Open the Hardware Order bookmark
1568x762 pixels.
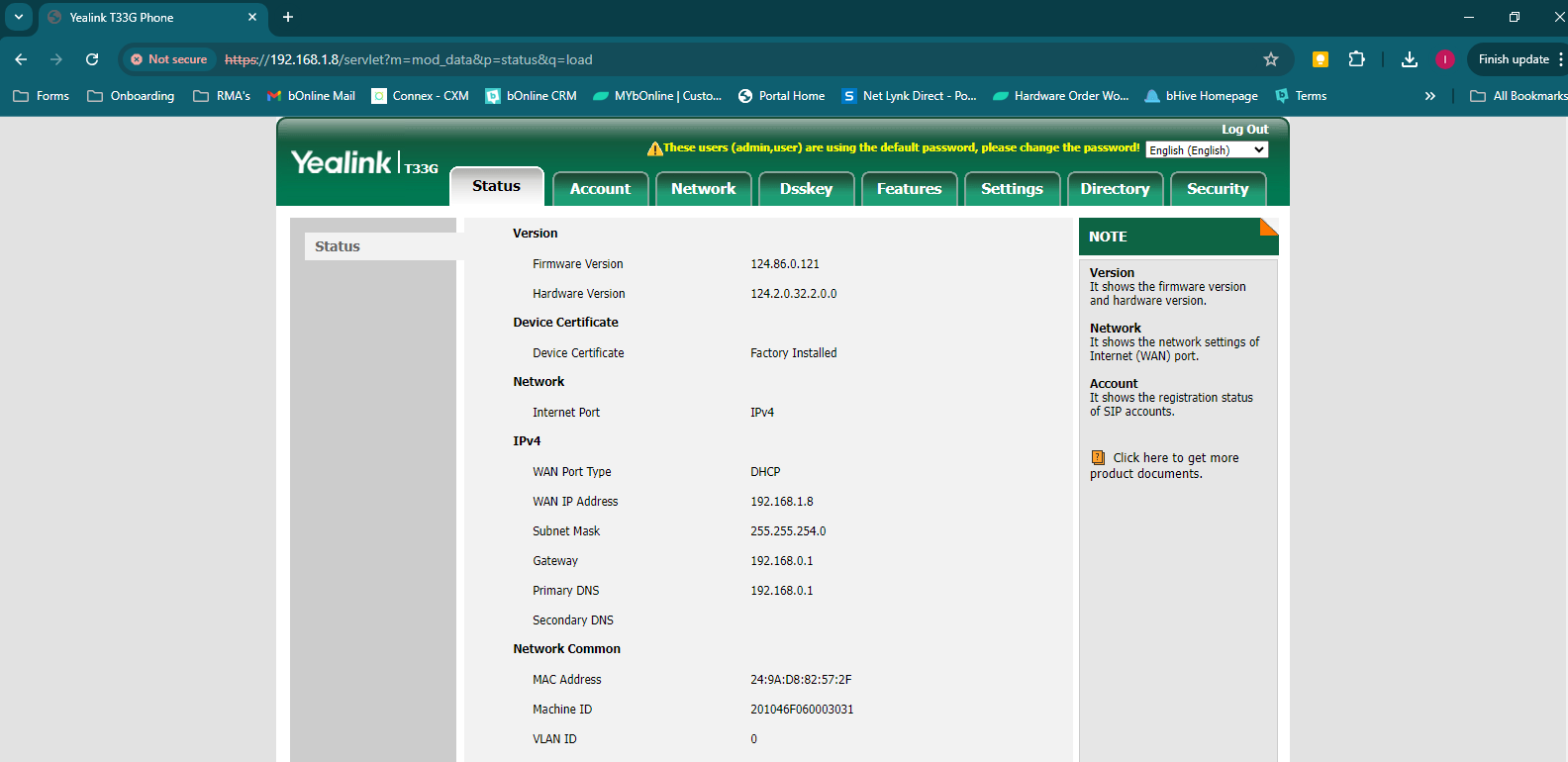pos(1060,96)
